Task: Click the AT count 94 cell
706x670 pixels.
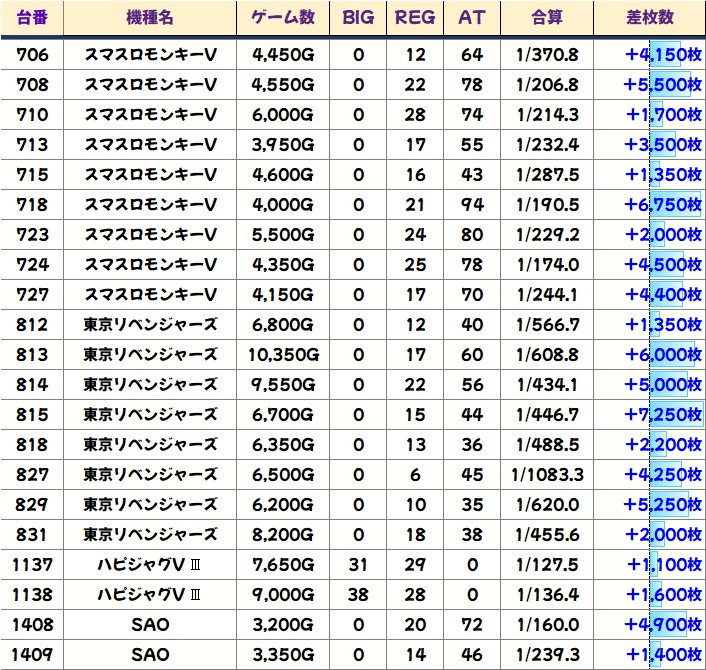Action: pos(471,205)
